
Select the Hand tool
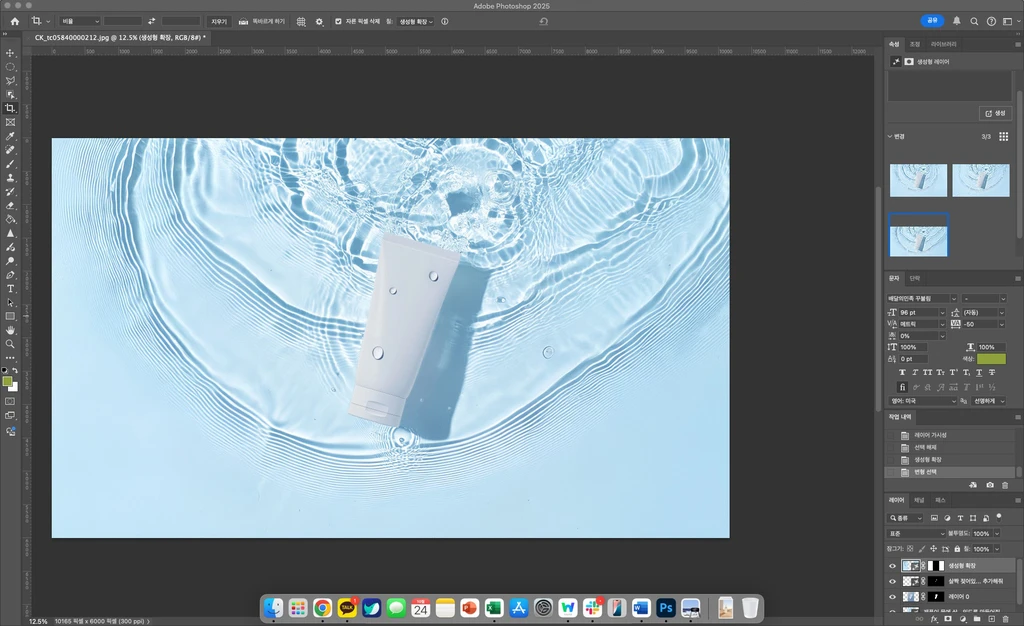click(x=10, y=329)
